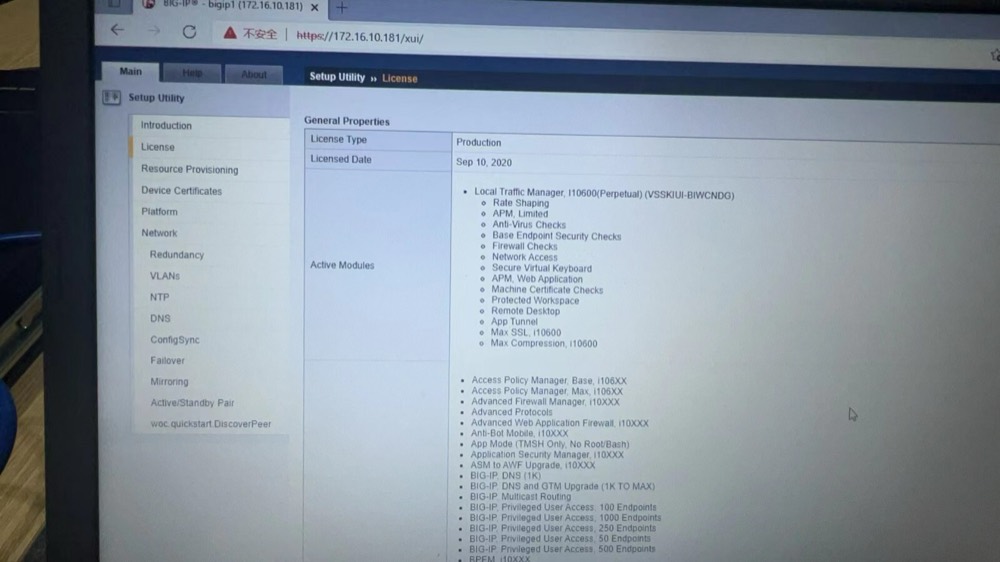Open a new browser tab
Viewport: 1000px width, 562px height.
(x=342, y=8)
